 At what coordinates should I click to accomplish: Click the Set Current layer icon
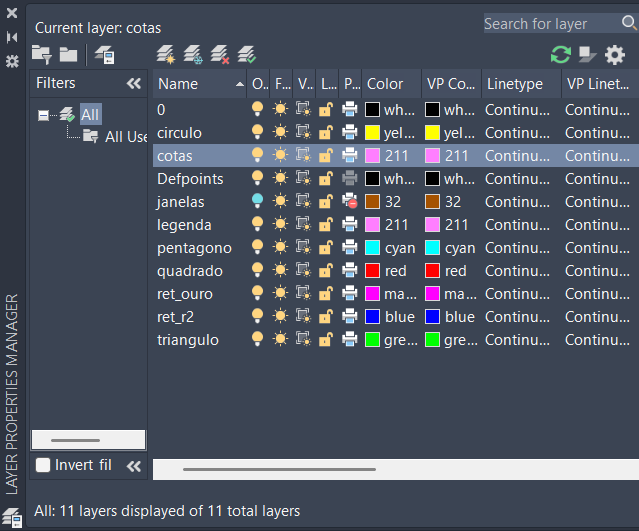[247, 55]
